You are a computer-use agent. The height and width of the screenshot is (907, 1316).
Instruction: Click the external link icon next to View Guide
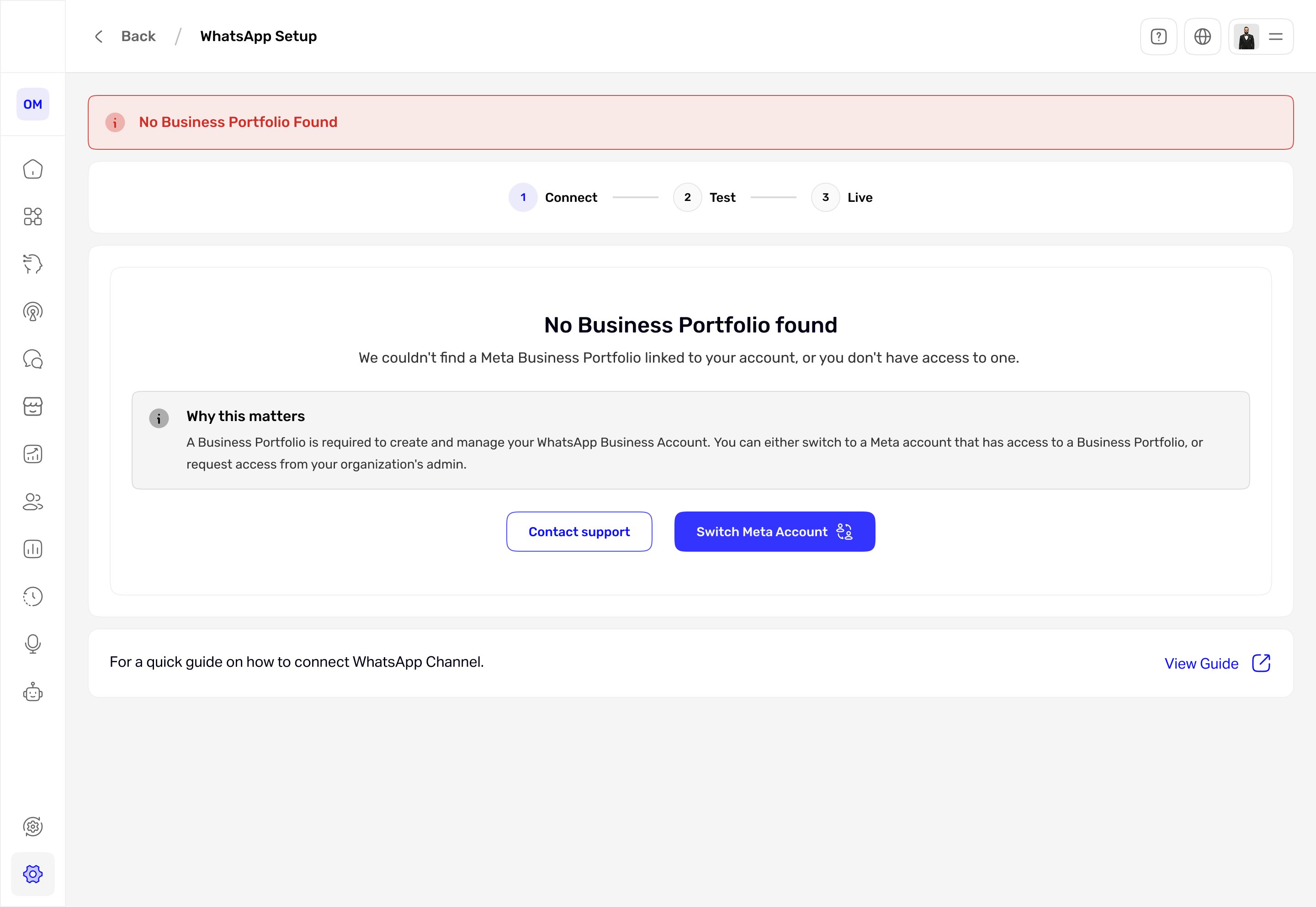pyautogui.click(x=1261, y=663)
